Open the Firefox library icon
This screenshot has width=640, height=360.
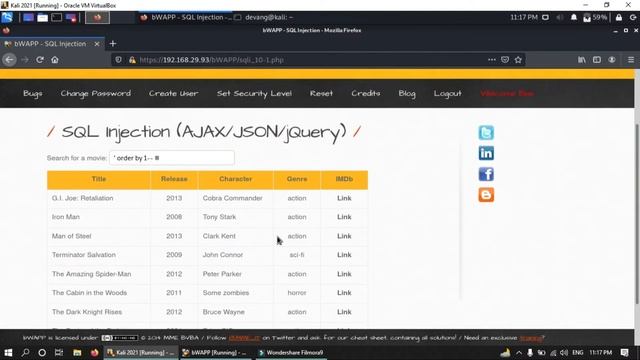click(582, 60)
